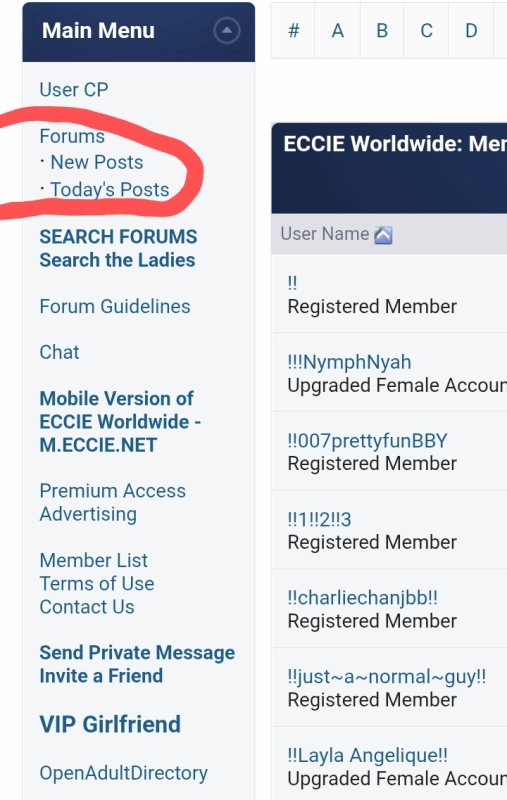Open !!!NymphNyah member profile

click(x=349, y=362)
